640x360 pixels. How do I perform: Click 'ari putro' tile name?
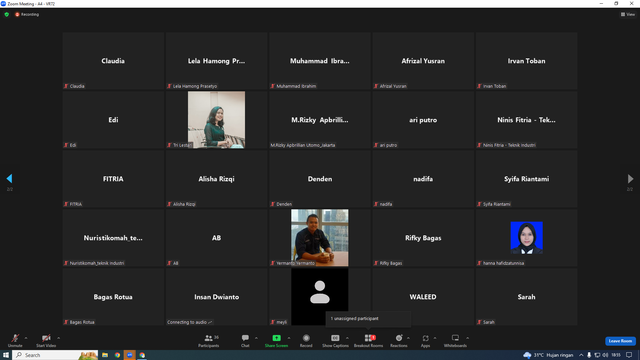click(x=423, y=120)
